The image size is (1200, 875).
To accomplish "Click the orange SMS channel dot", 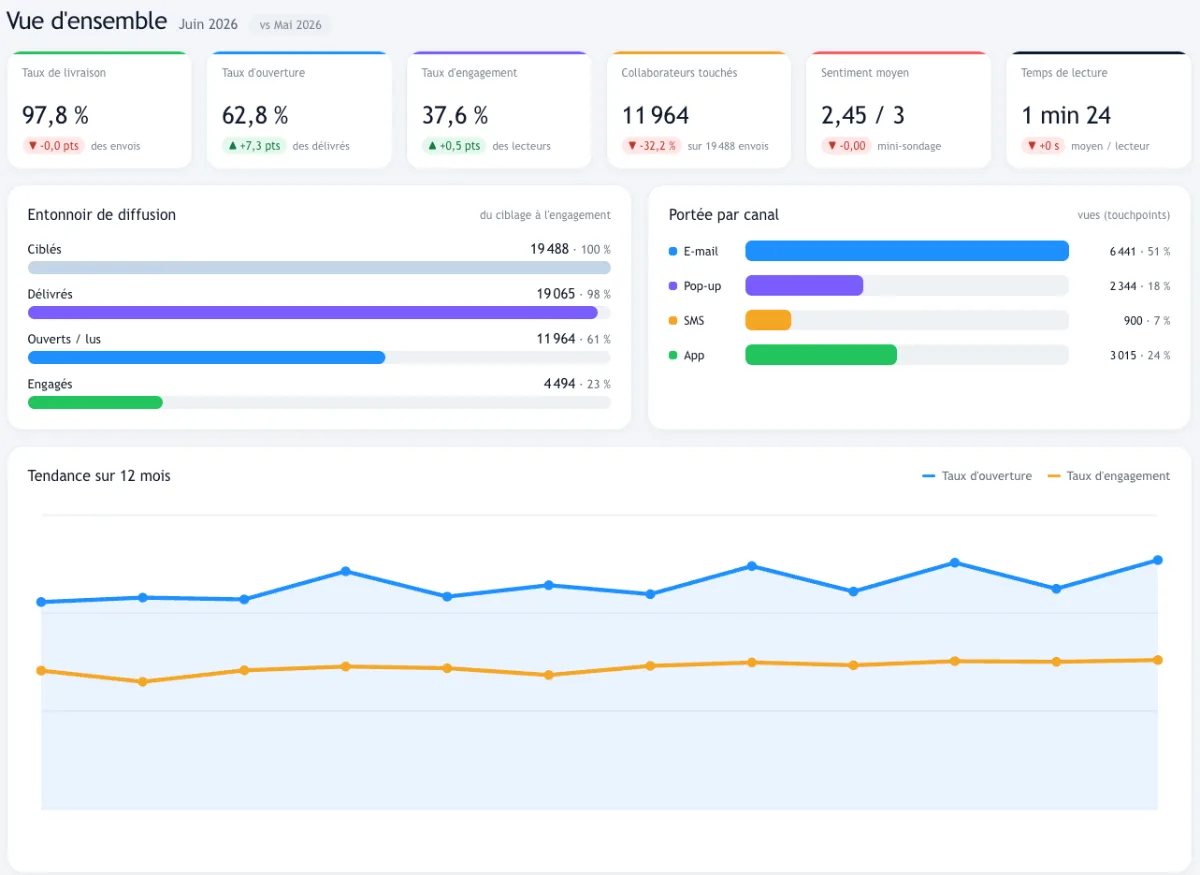I will coord(673,320).
